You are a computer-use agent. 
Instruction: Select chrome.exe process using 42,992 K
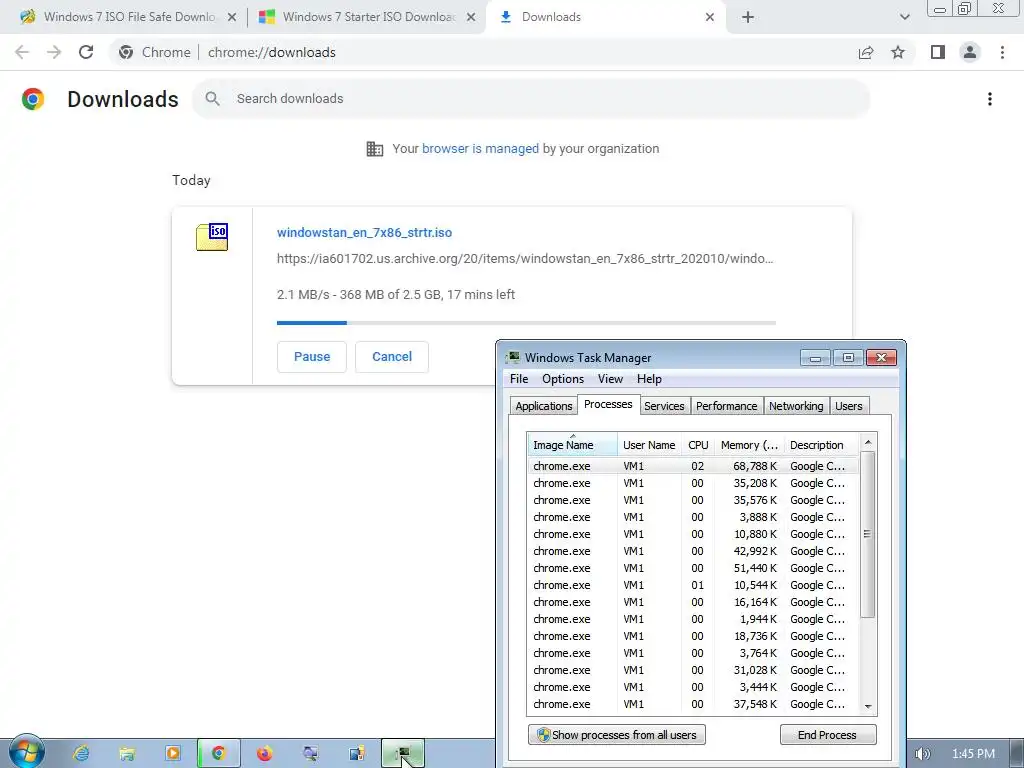click(x=693, y=551)
